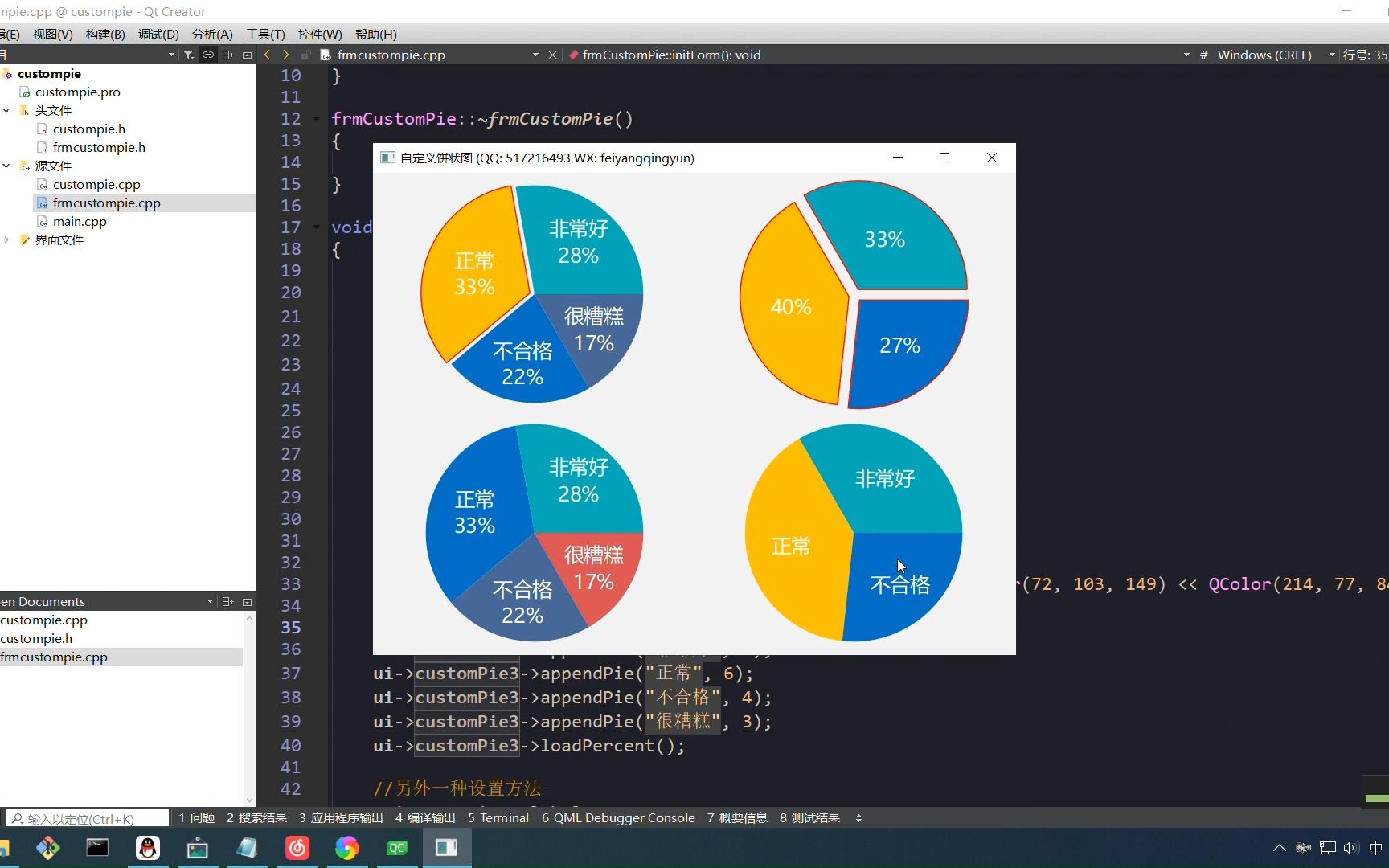1389x868 pixels.
Task: Split the editor using the split icon
Action: (x=227, y=55)
